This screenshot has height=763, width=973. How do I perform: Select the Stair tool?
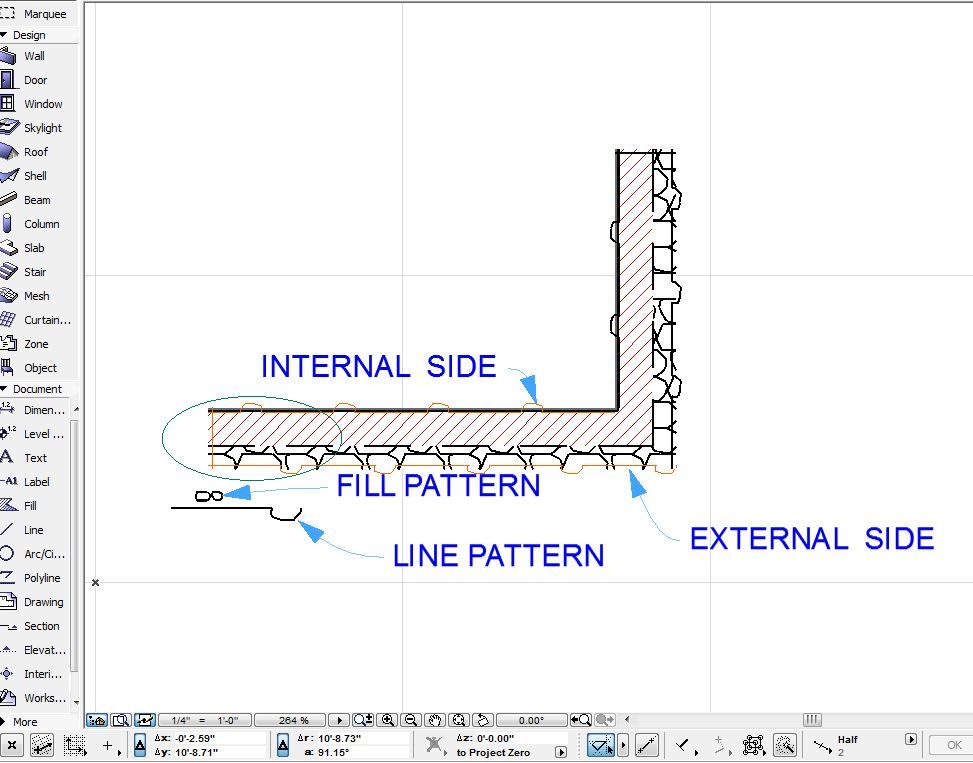point(35,272)
